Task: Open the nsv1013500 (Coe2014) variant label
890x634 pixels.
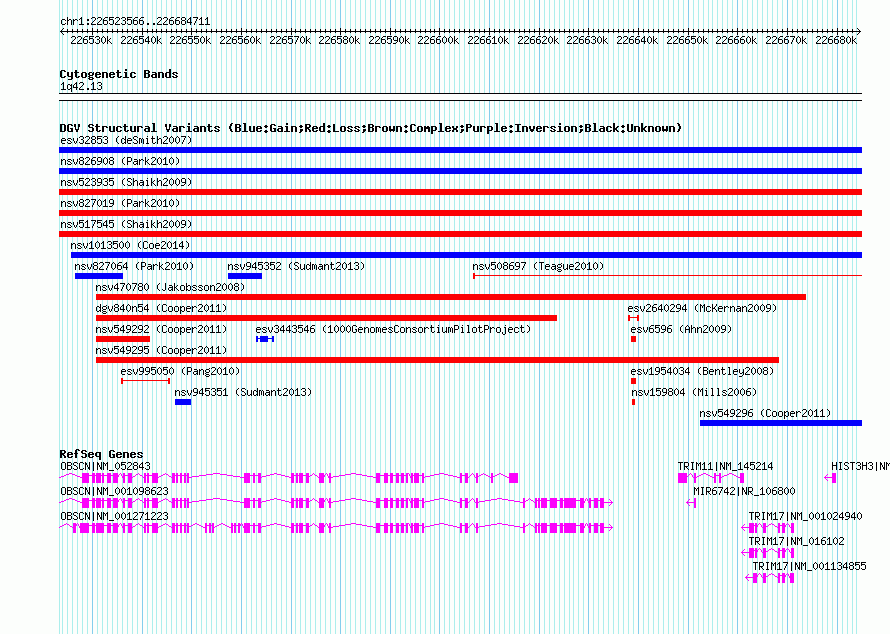Action: [130, 245]
